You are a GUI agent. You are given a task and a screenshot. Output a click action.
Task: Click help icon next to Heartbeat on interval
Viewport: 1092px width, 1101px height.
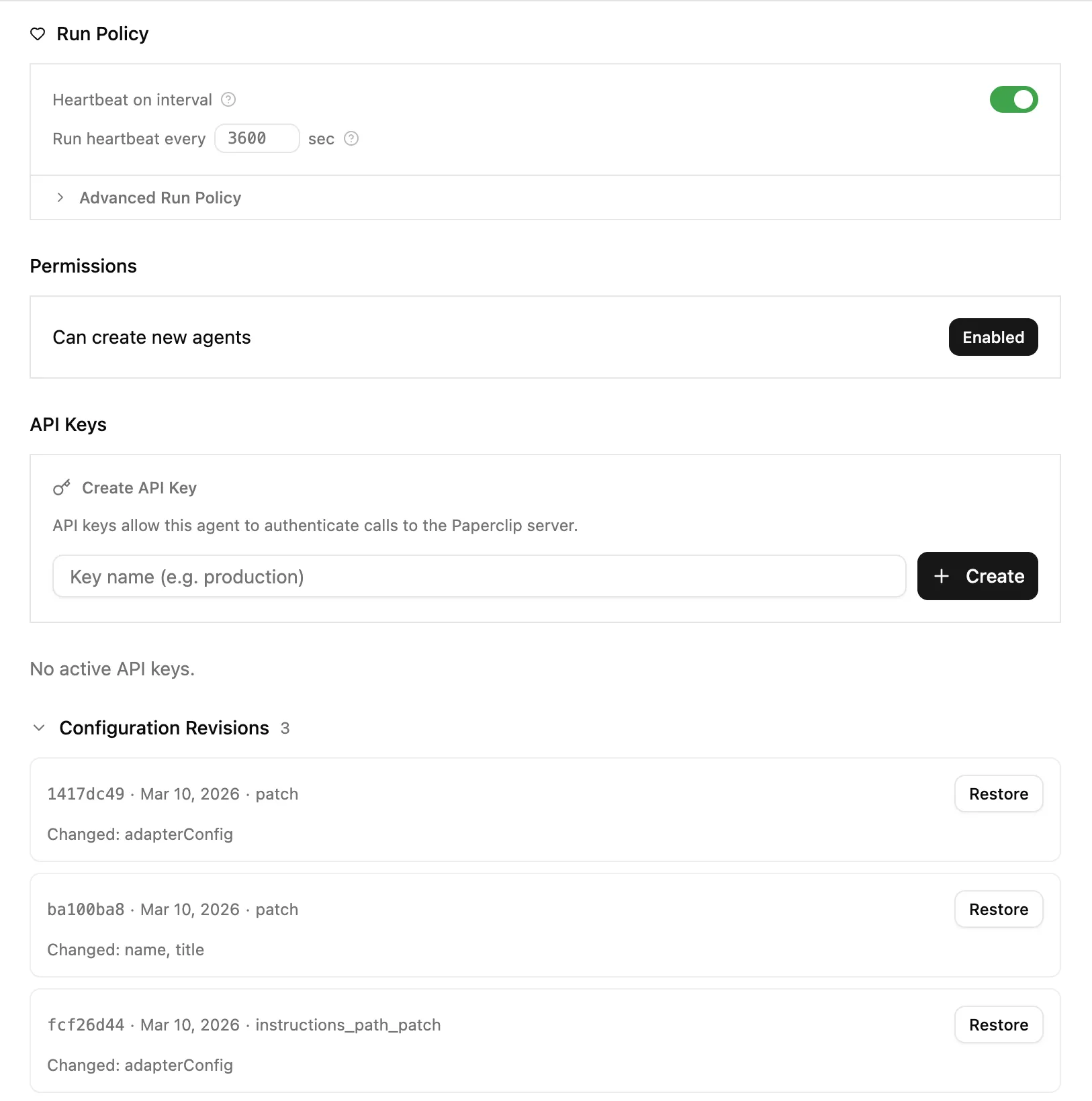228,100
